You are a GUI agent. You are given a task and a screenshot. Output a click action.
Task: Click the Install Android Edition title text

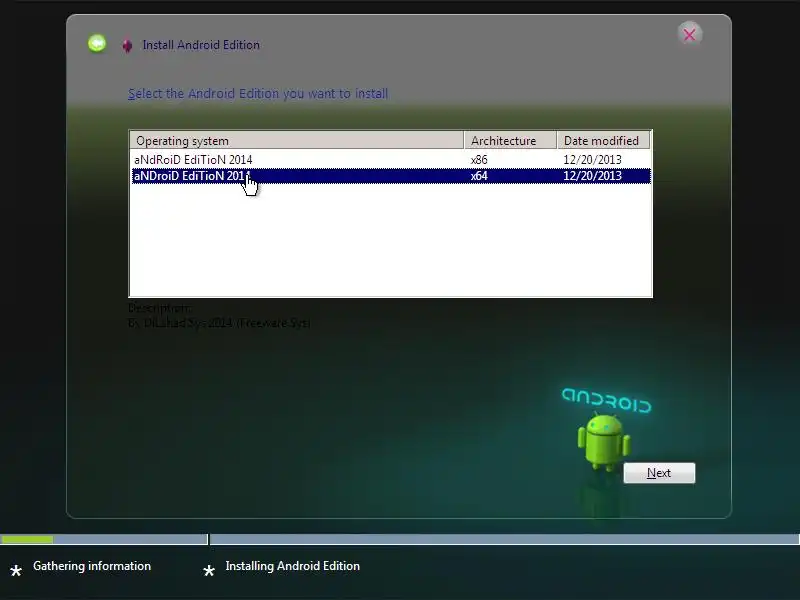201,45
